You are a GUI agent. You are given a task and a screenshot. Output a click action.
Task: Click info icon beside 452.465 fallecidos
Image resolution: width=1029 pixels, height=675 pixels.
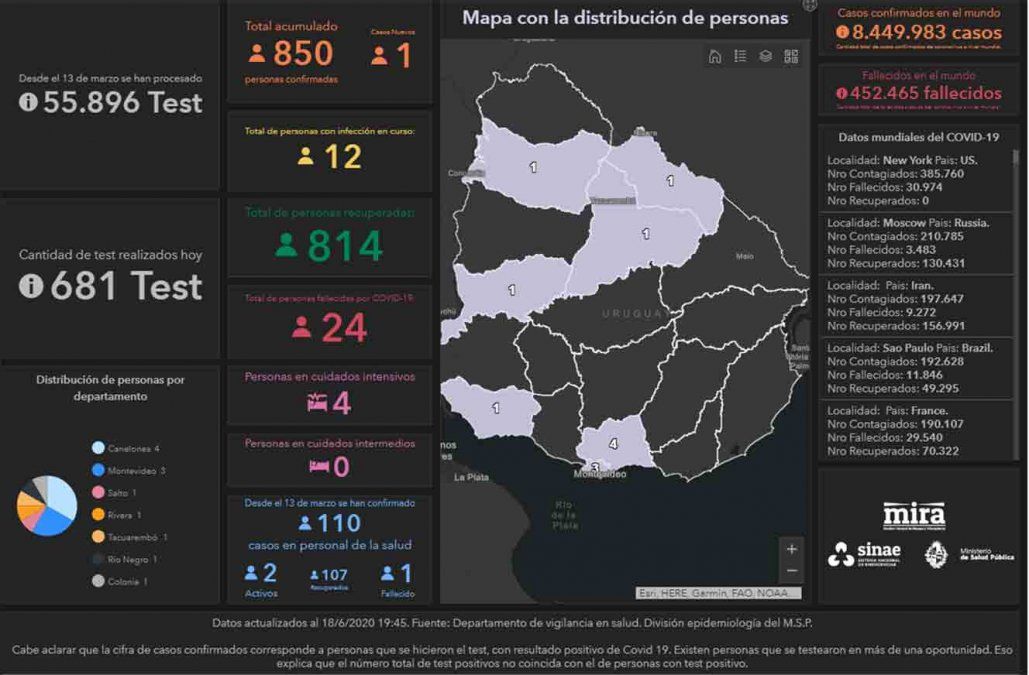tap(842, 93)
